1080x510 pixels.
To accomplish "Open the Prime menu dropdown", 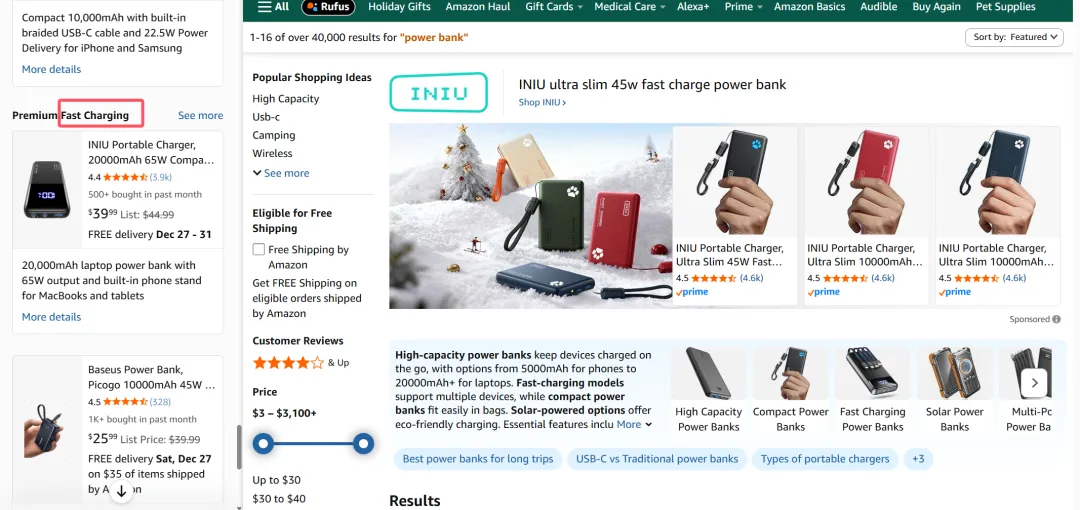I will click(x=744, y=7).
